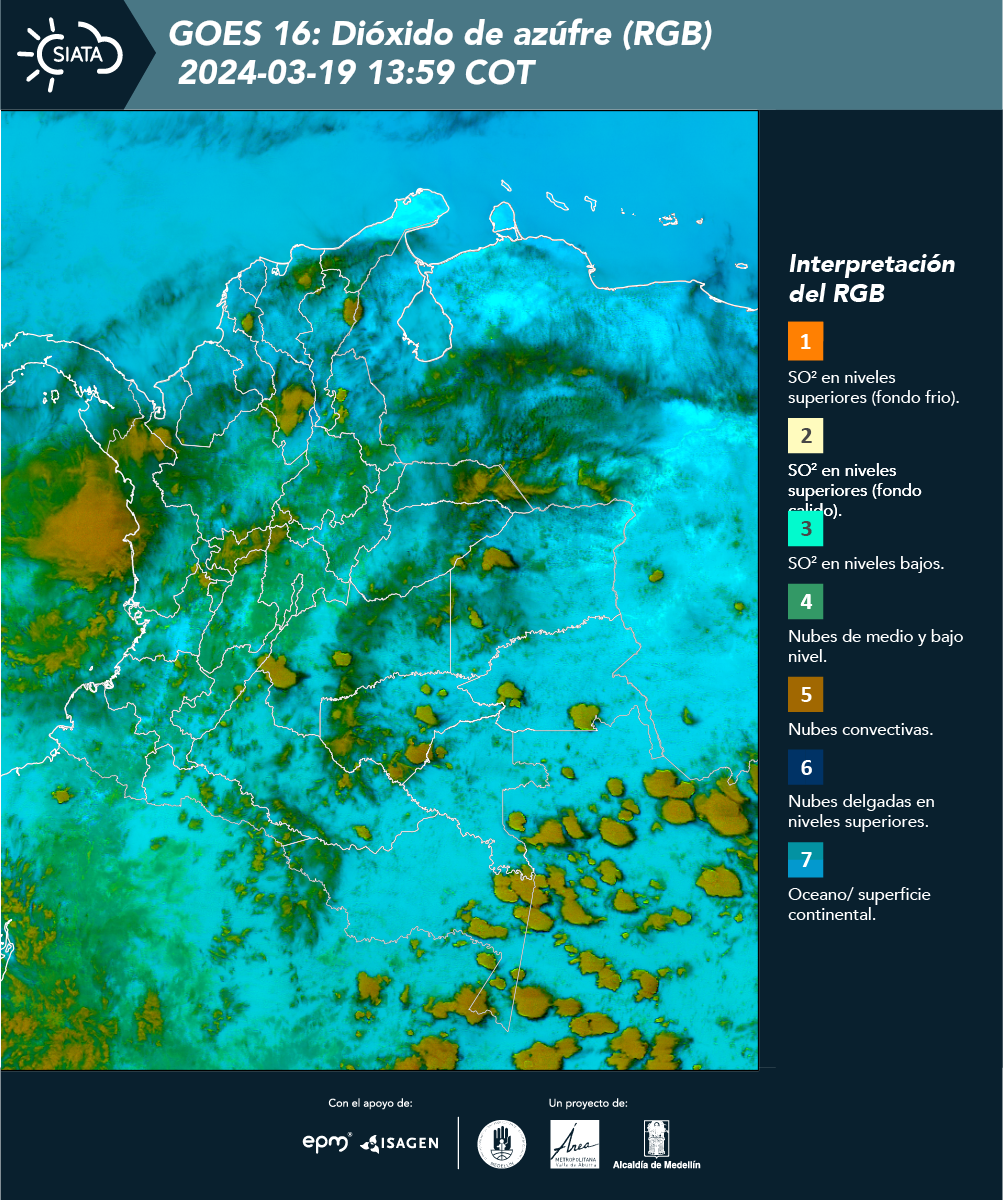Click the SIATA logo in the header
The image size is (1003, 1200).
pos(71,54)
